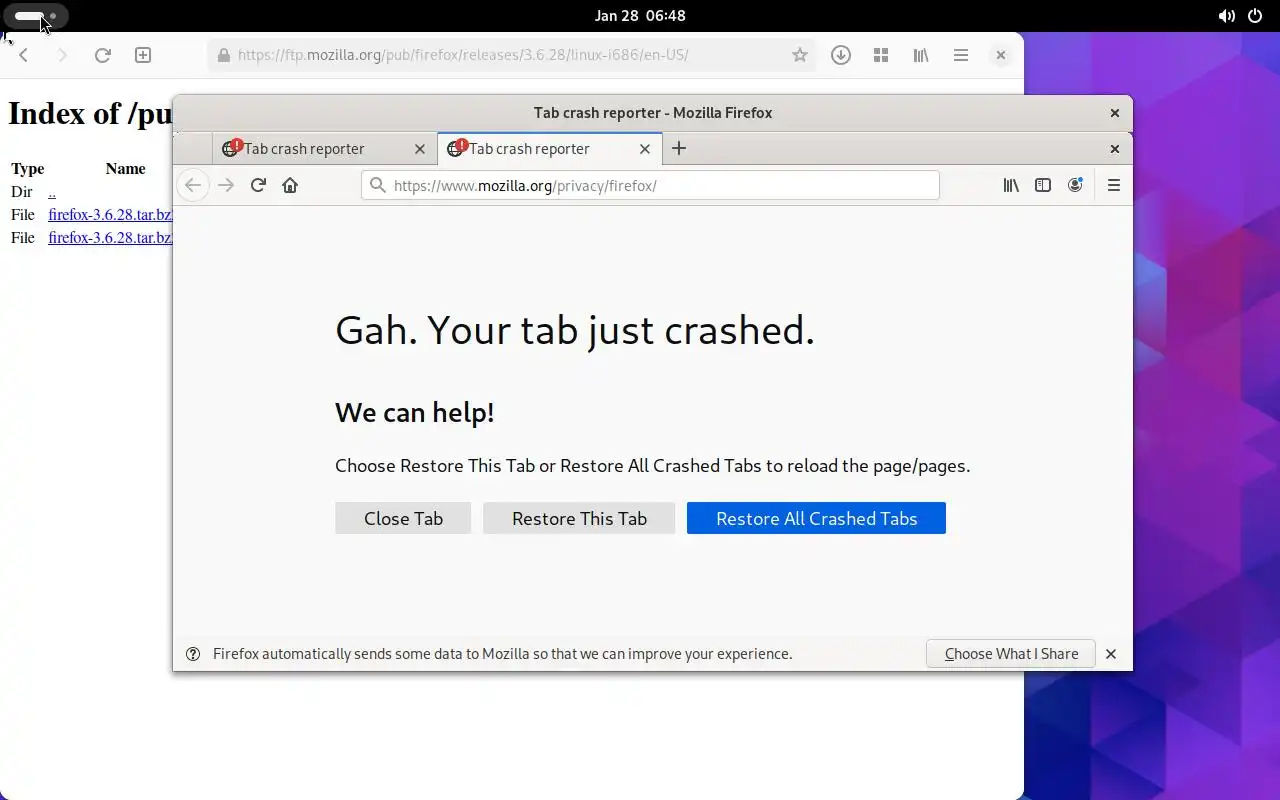1280x800 pixels.
Task: Click the Back arrow in background browser
Action: [24, 55]
